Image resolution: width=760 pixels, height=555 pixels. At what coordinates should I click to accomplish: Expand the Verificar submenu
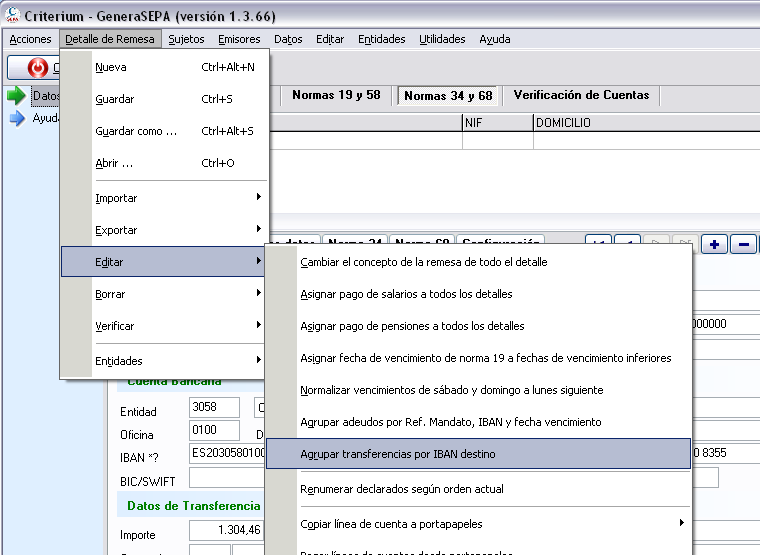tap(165, 326)
